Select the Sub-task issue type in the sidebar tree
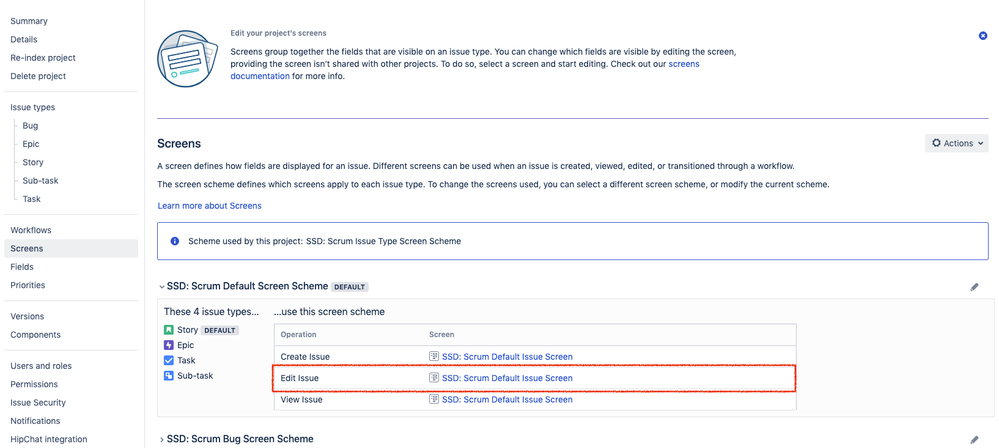The height and width of the screenshot is (448, 999). [x=40, y=181]
